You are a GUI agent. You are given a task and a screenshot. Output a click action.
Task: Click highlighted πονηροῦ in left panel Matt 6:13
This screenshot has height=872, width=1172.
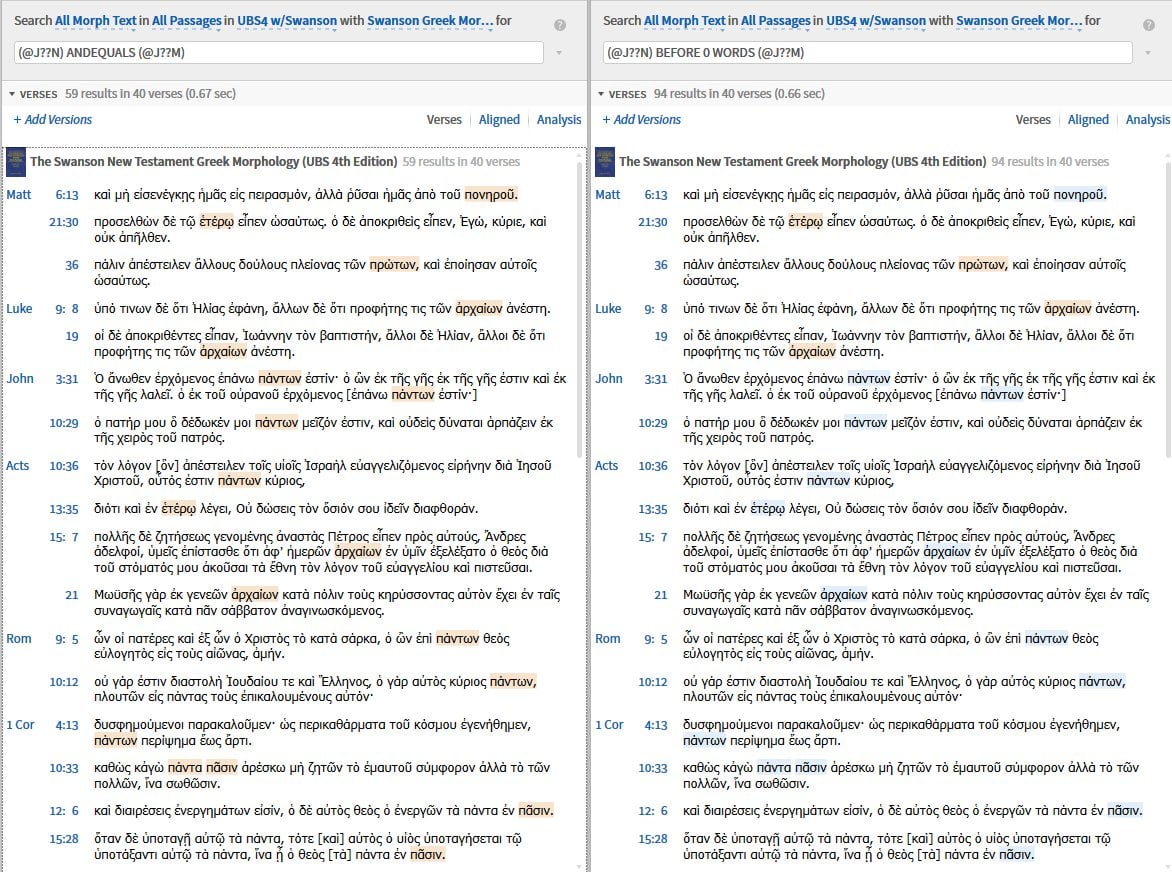(490, 195)
